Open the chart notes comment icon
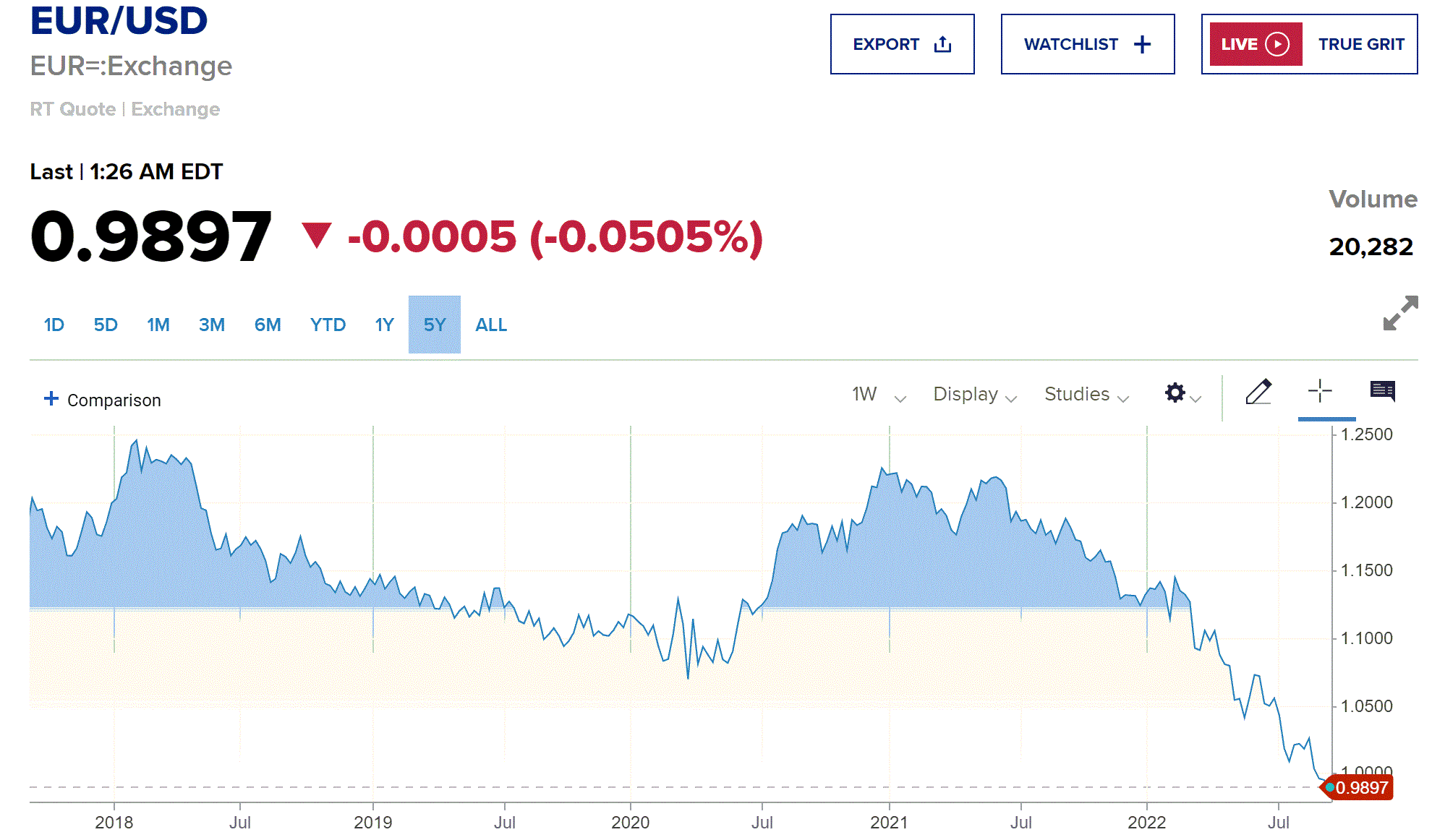This screenshot has width=1432, height=840. [1383, 391]
